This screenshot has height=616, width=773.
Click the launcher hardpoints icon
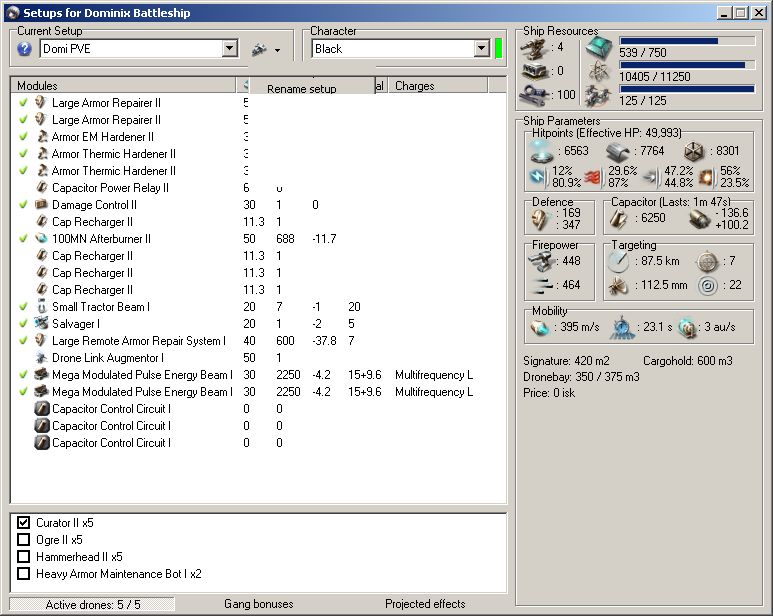(x=535, y=71)
